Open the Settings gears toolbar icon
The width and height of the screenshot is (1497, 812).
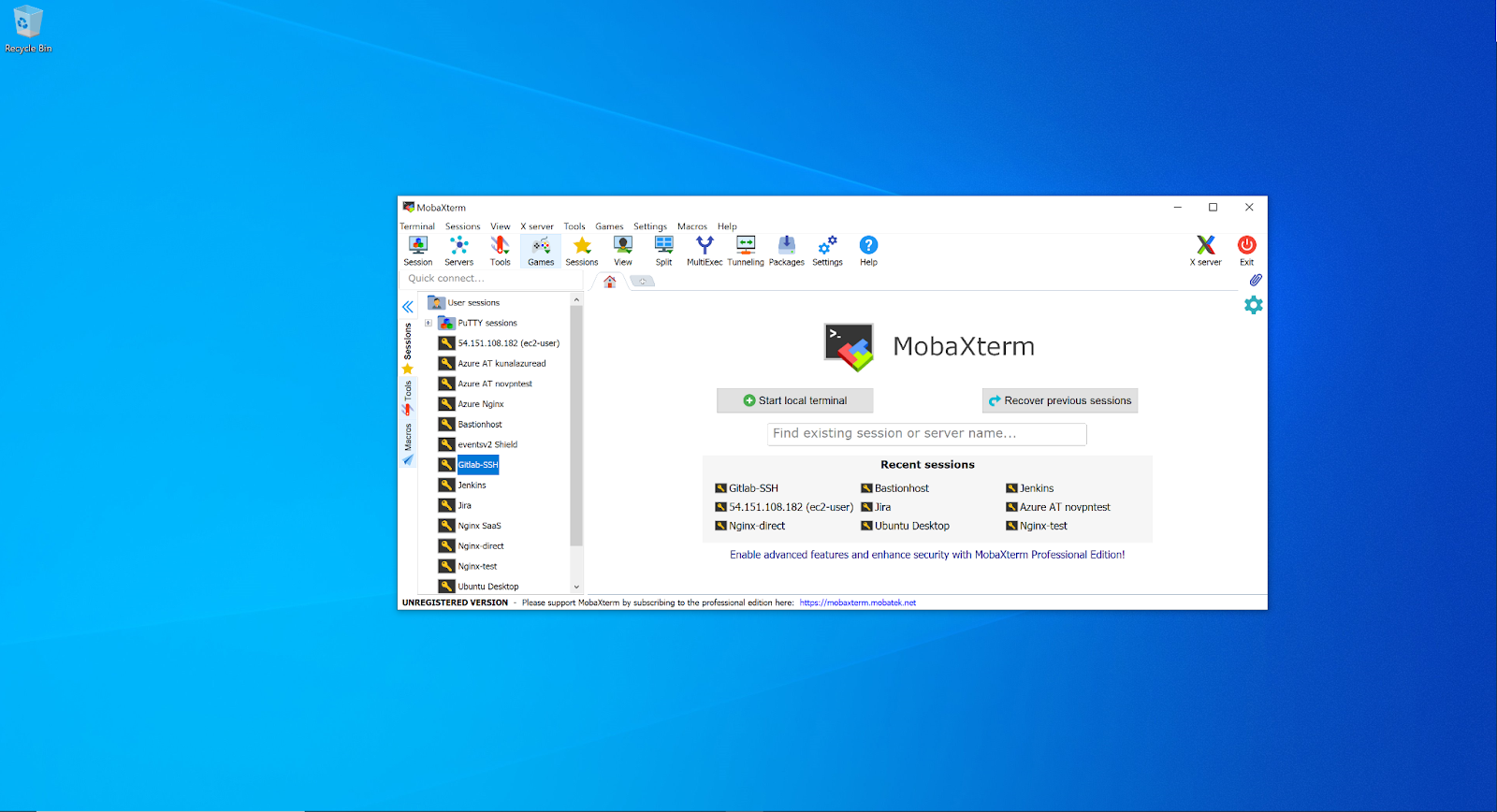click(x=827, y=251)
